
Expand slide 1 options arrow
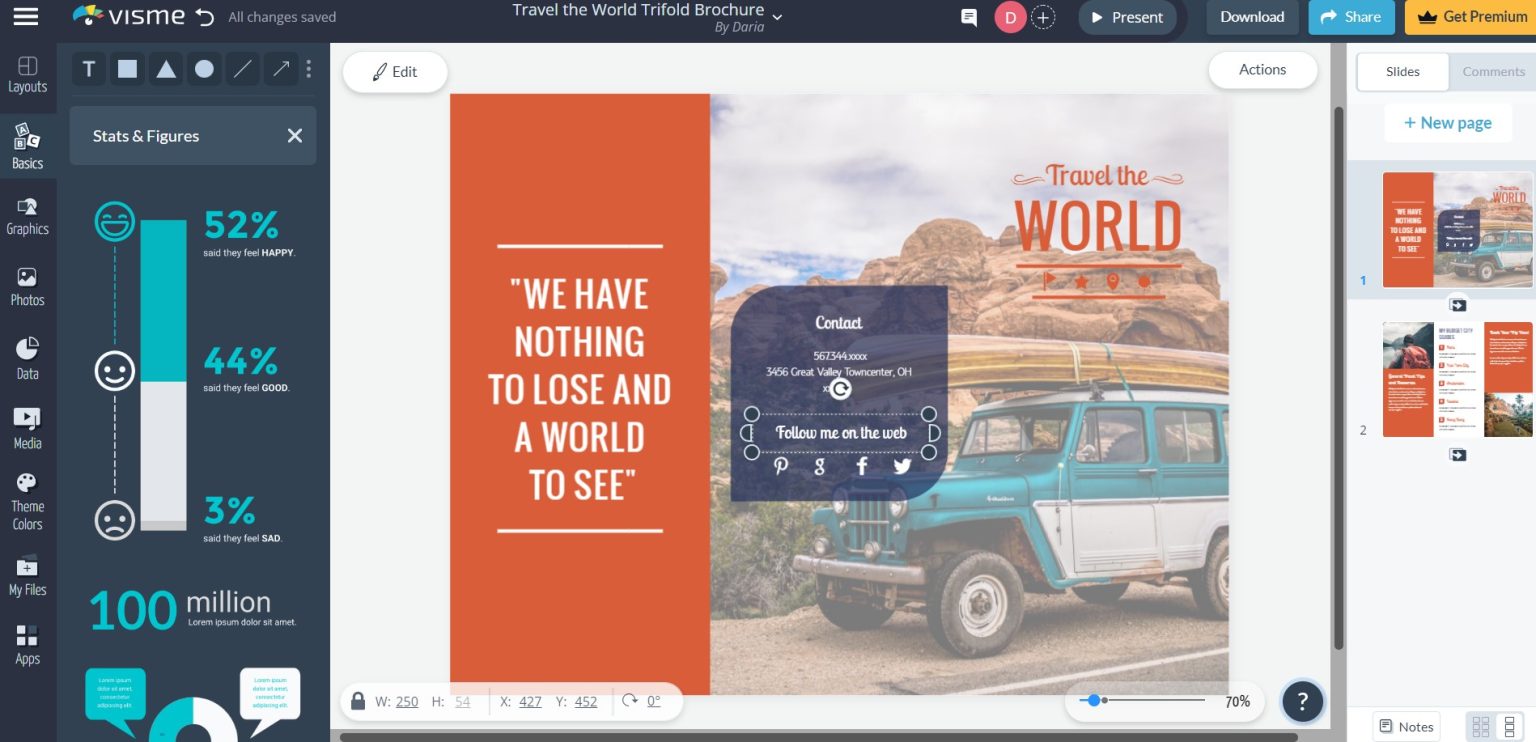[1457, 305]
